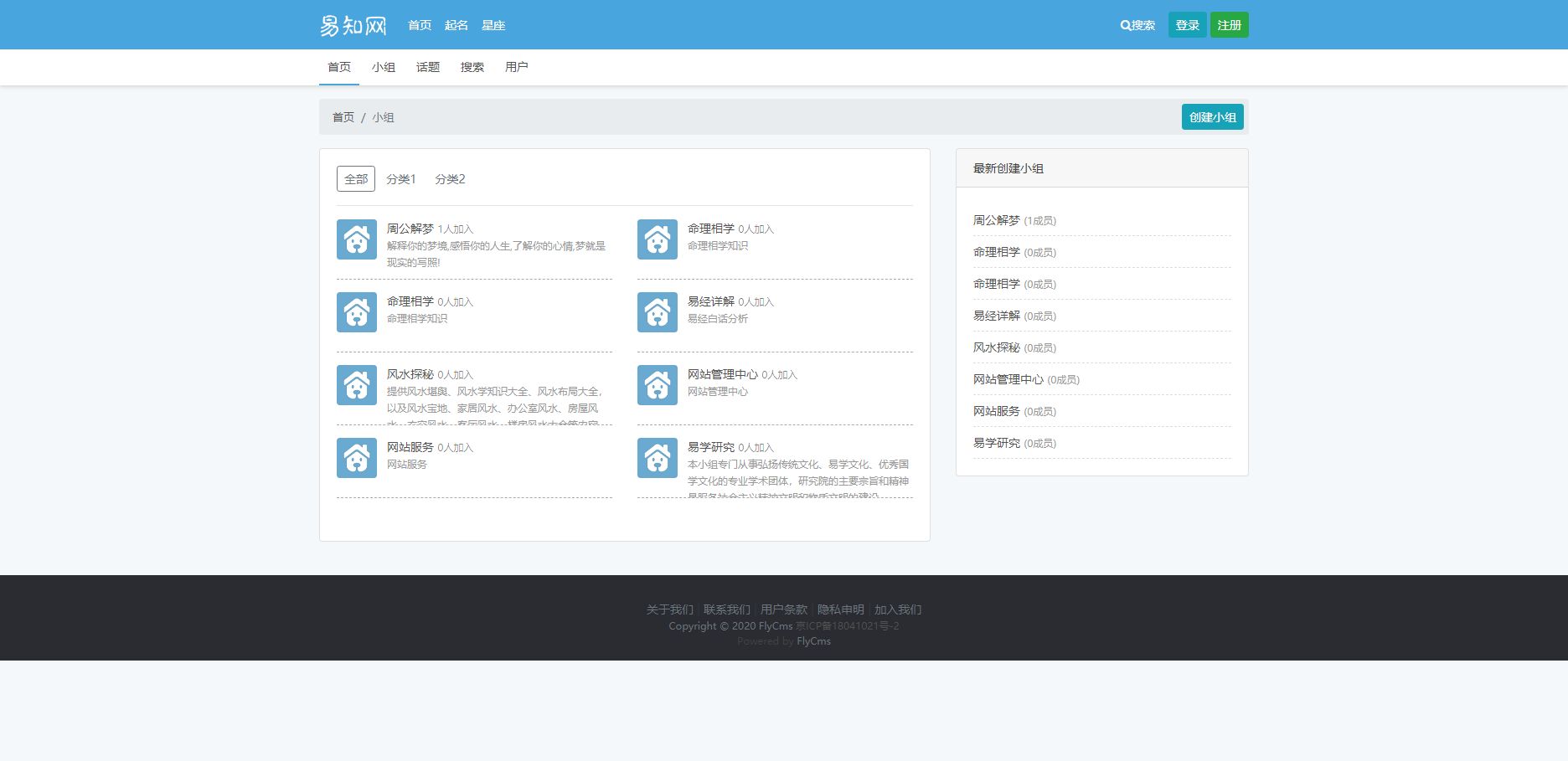Open 风水探秘 in the 最新创建小组 sidebar list
The image size is (1568, 761).
(996, 347)
